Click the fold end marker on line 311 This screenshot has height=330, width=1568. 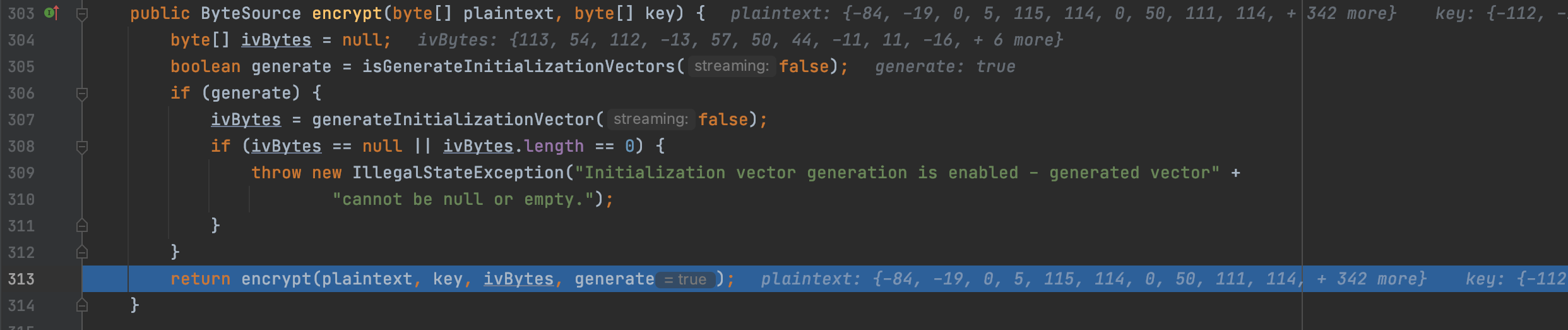coord(81,226)
